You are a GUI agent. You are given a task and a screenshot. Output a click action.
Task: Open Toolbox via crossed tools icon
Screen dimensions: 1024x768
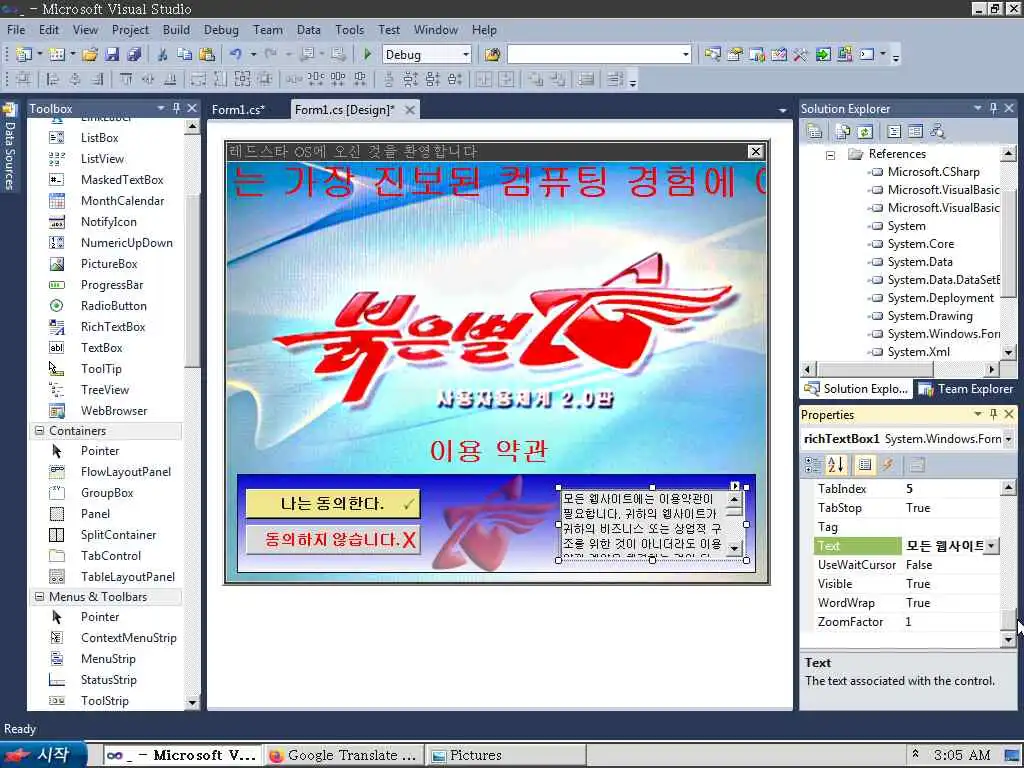point(801,54)
